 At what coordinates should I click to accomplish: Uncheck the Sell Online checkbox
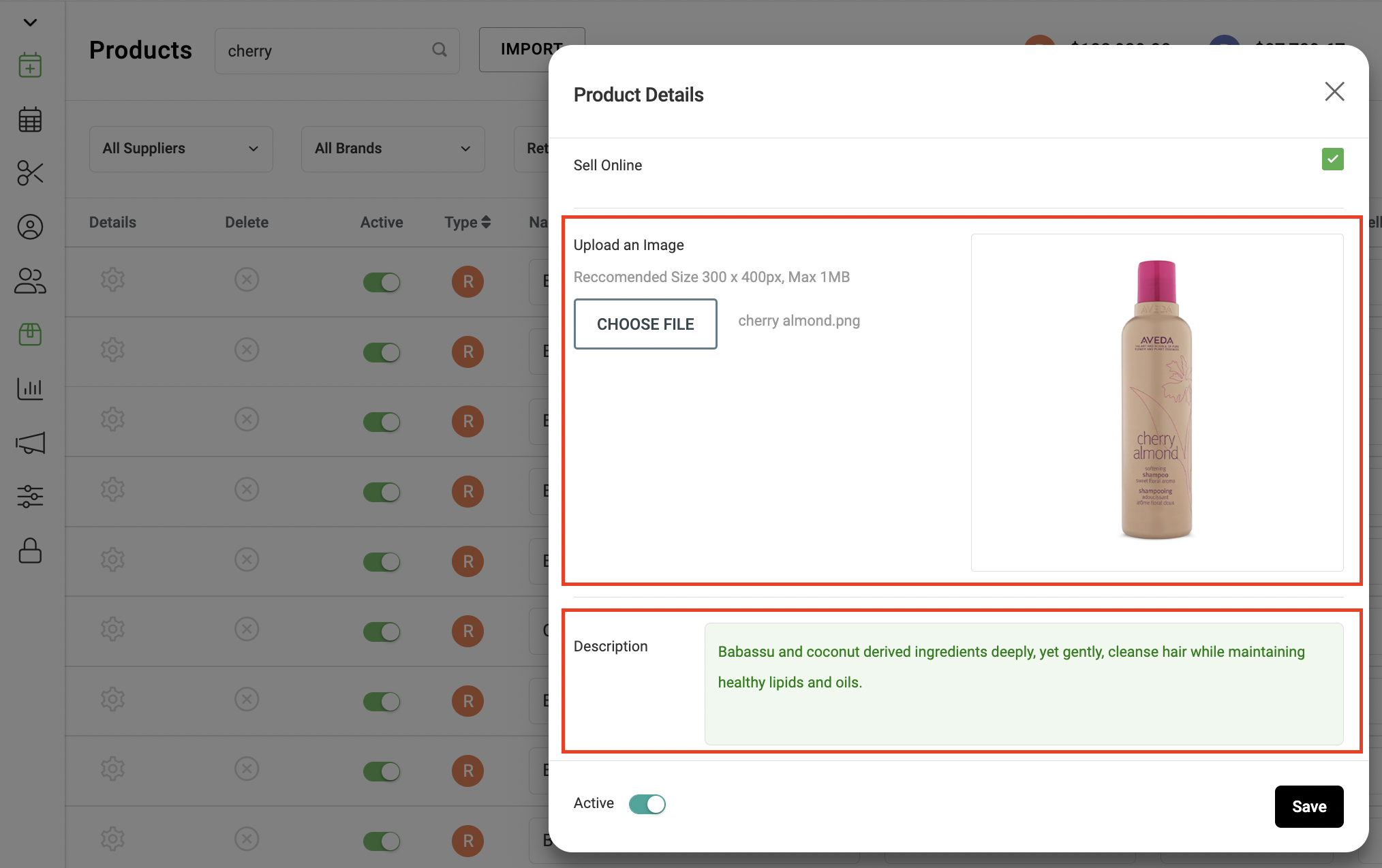coord(1332,159)
